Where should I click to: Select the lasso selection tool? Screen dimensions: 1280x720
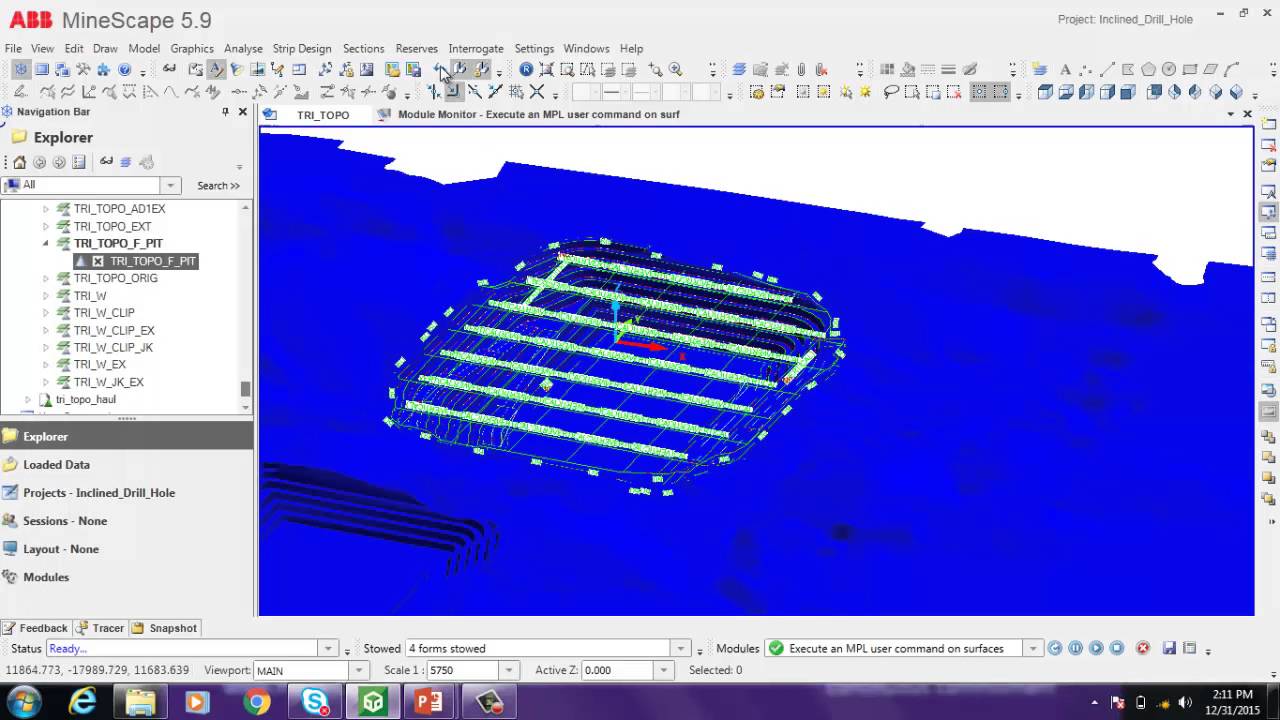(891, 92)
